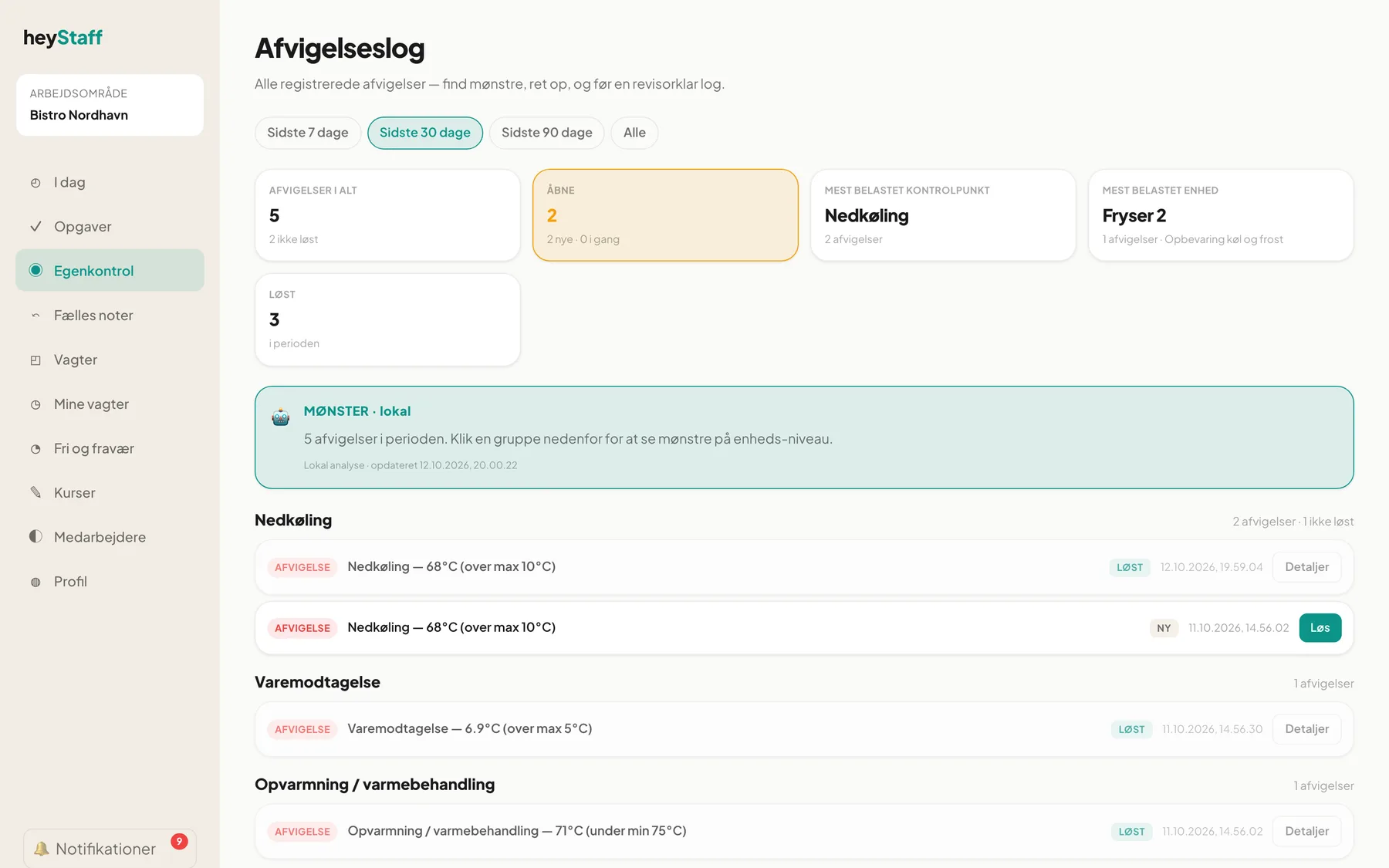Click the calendar icon beside Vagter
Screen dimensions: 1389x868
point(35,360)
